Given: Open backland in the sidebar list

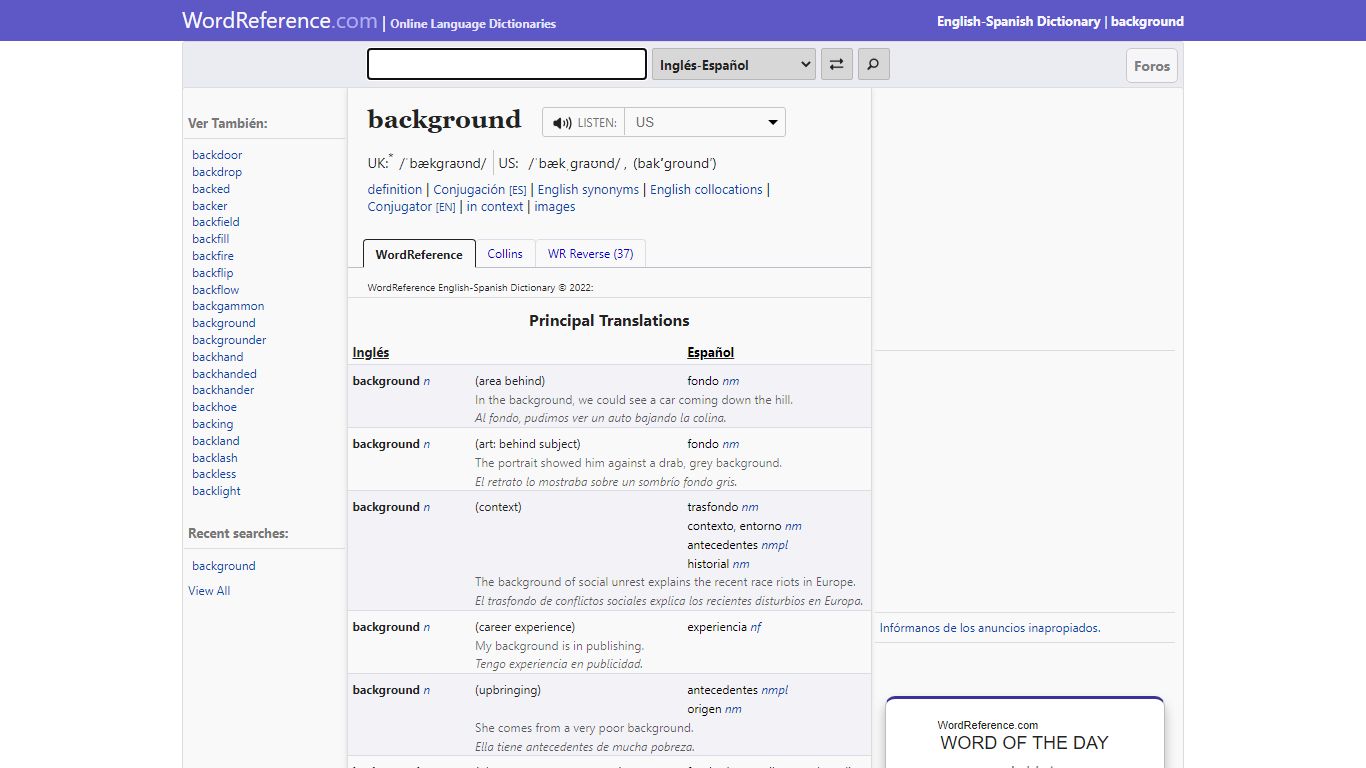Looking at the screenshot, I should point(216,441).
